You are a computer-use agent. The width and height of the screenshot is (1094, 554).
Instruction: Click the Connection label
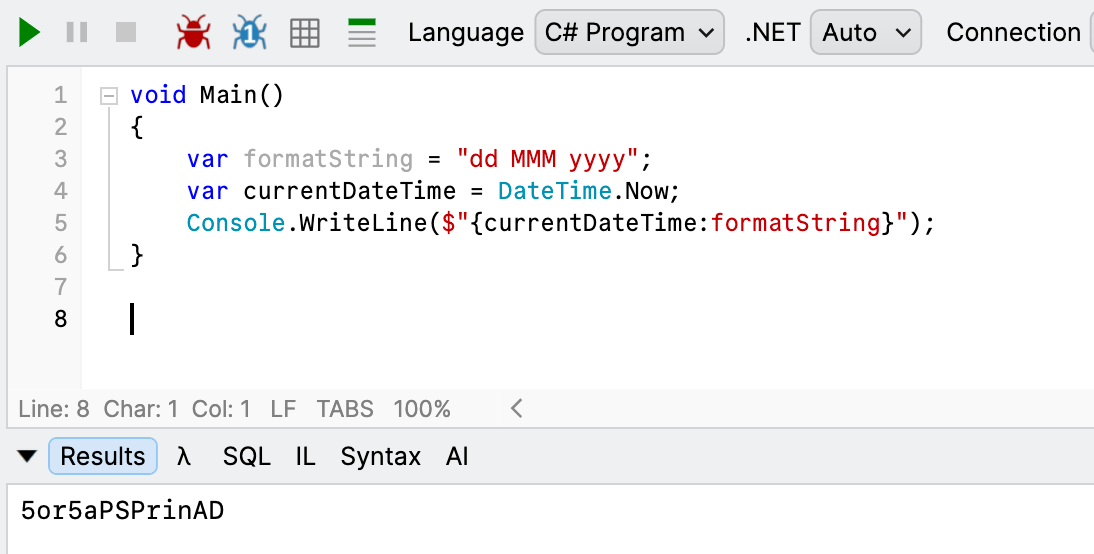pos(1013,32)
